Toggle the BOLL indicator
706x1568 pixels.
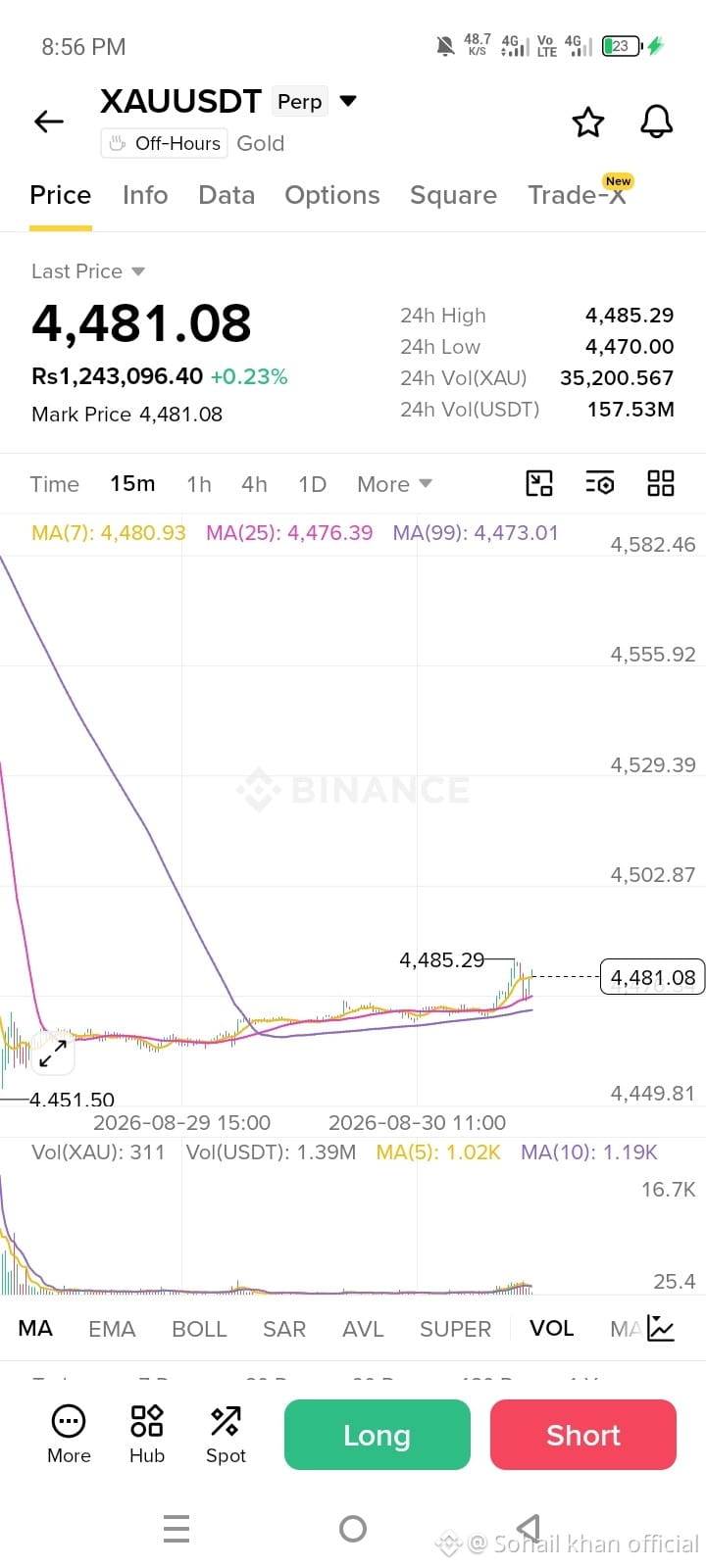[199, 1329]
